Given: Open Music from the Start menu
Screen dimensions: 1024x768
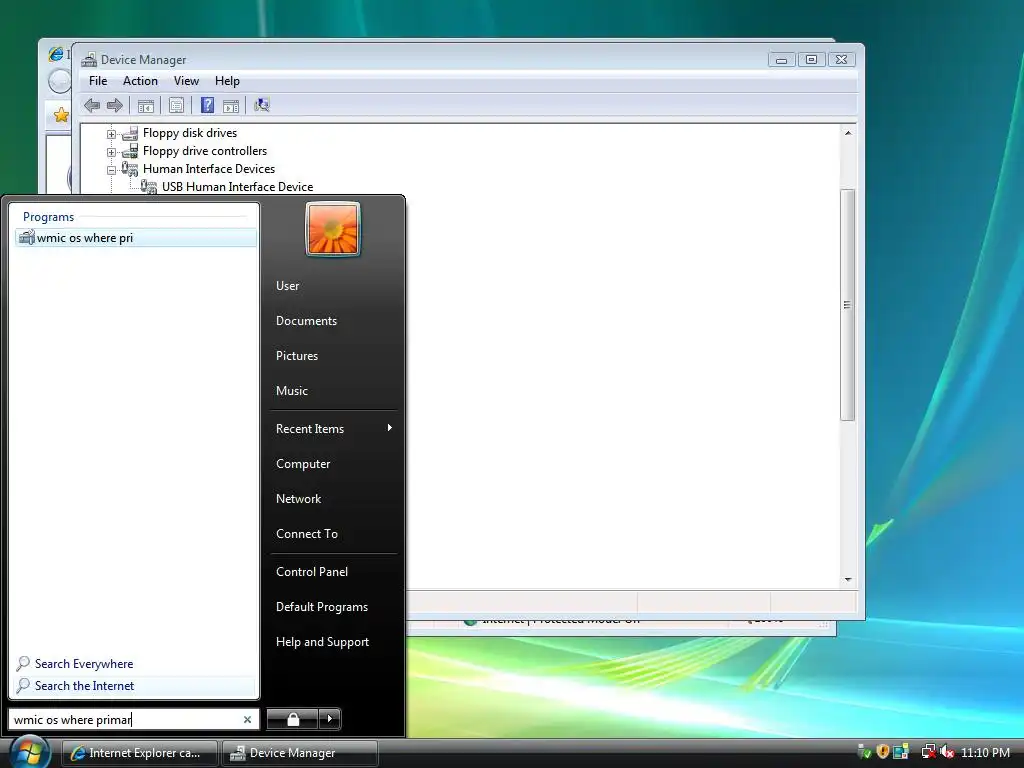Looking at the screenshot, I should (x=292, y=391).
